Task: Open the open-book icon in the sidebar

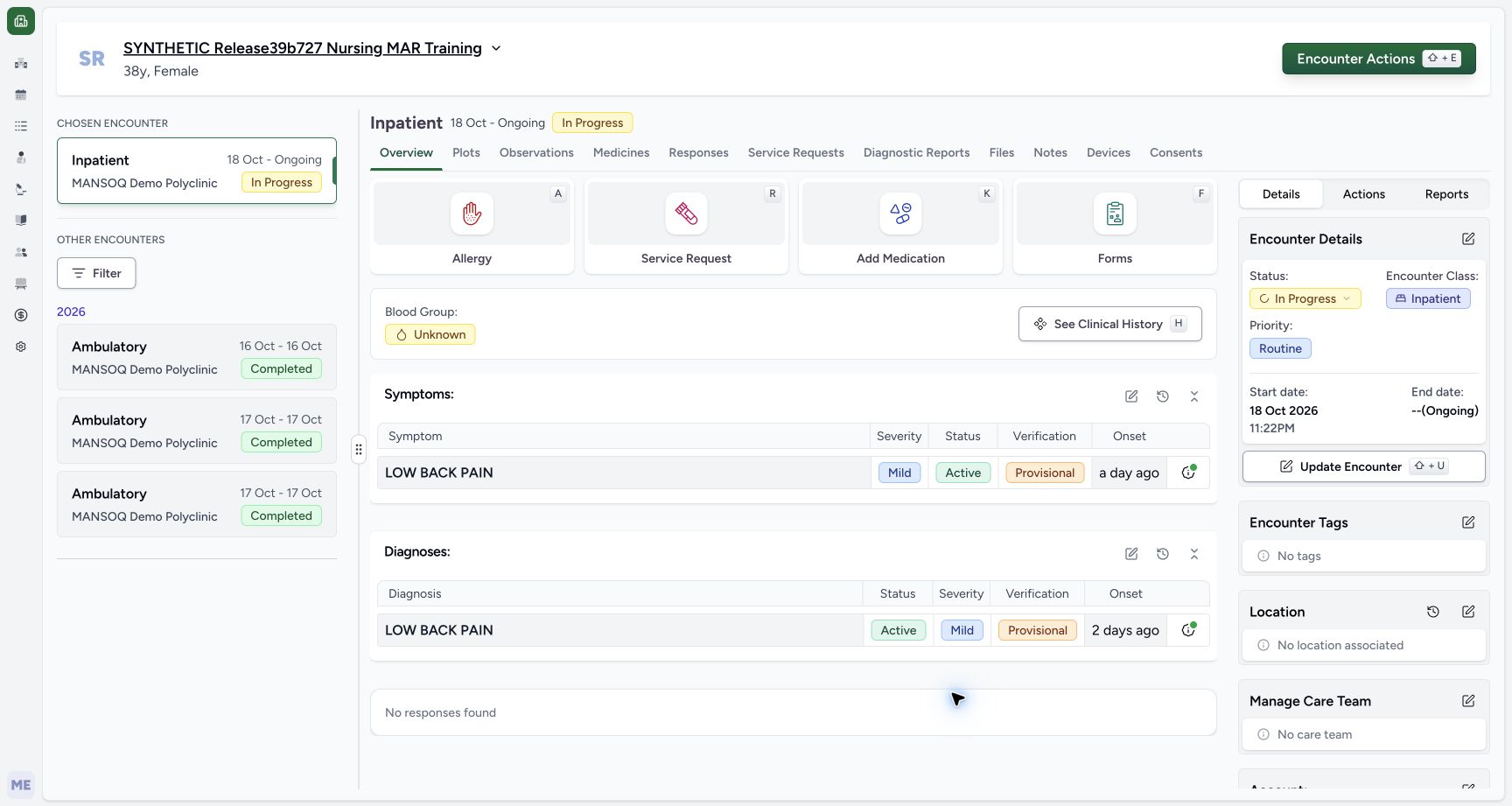Action: tap(21, 221)
